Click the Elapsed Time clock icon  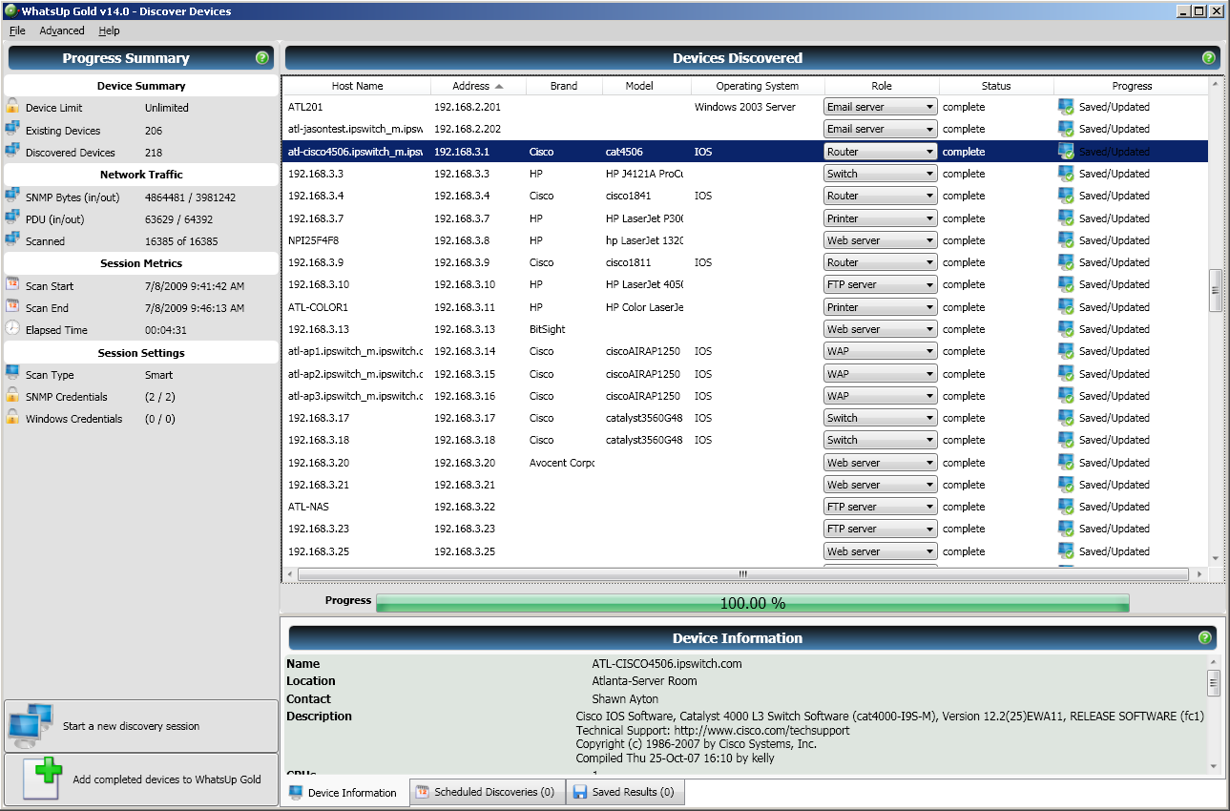[x=12, y=329]
